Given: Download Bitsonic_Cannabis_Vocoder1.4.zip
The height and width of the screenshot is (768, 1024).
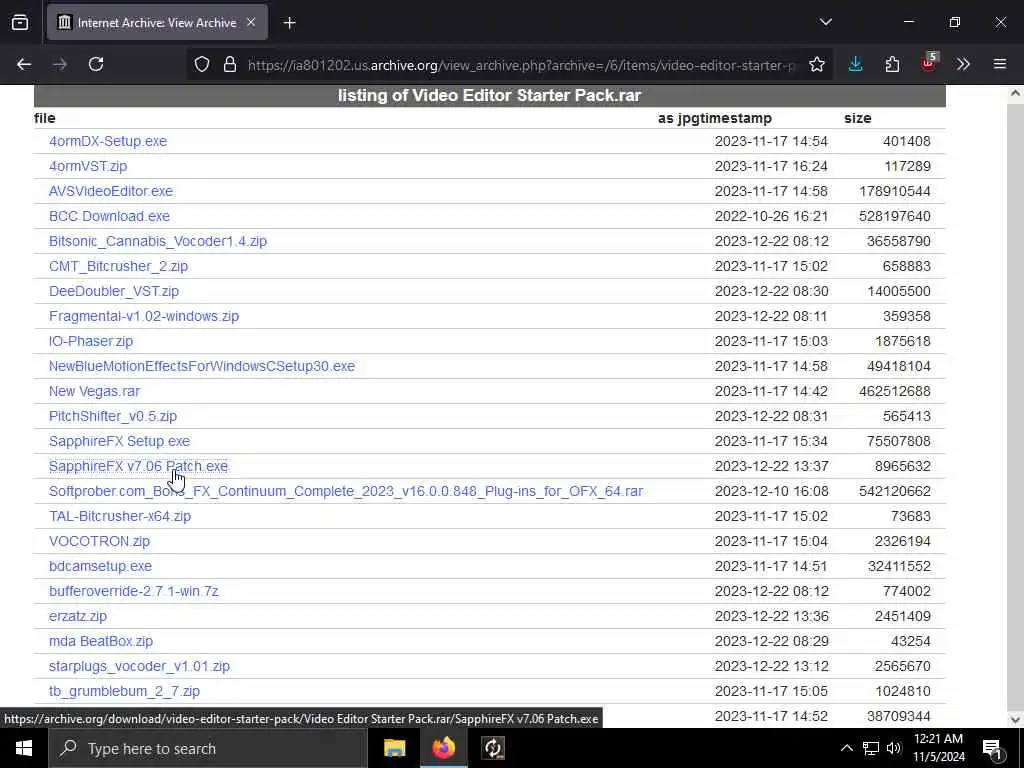Looking at the screenshot, I should (158, 241).
